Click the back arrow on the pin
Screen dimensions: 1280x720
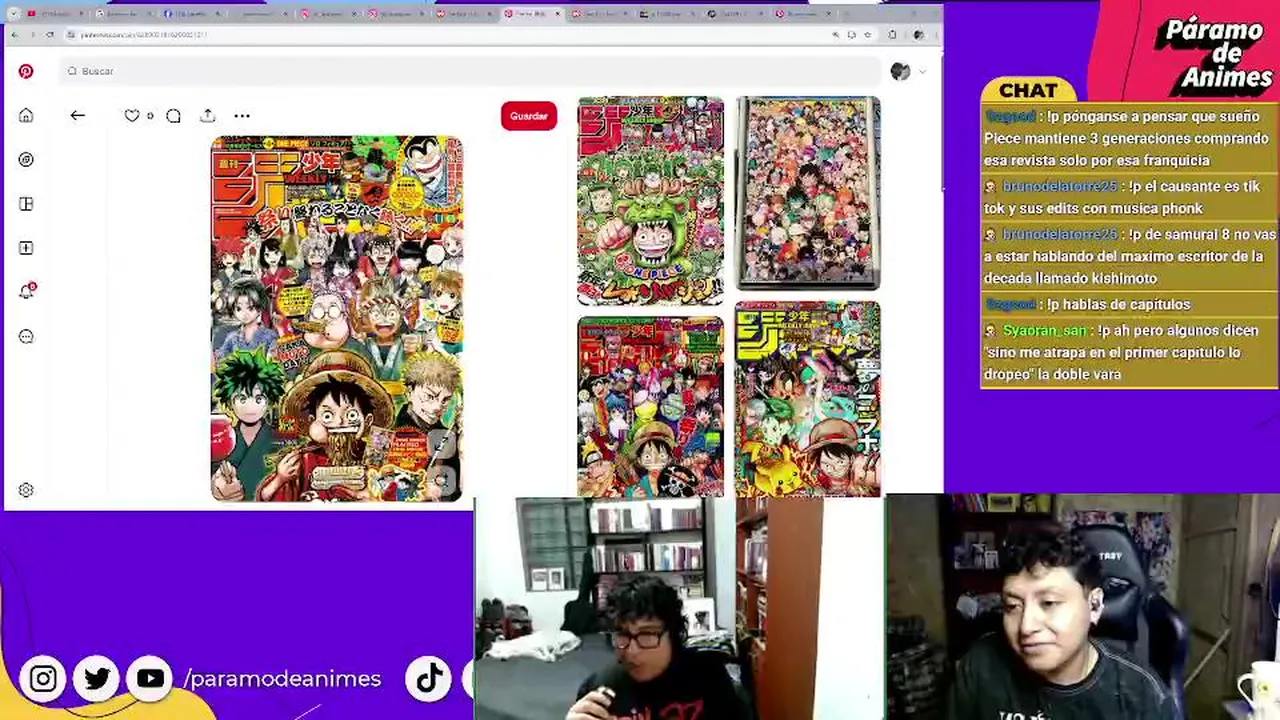[77, 115]
